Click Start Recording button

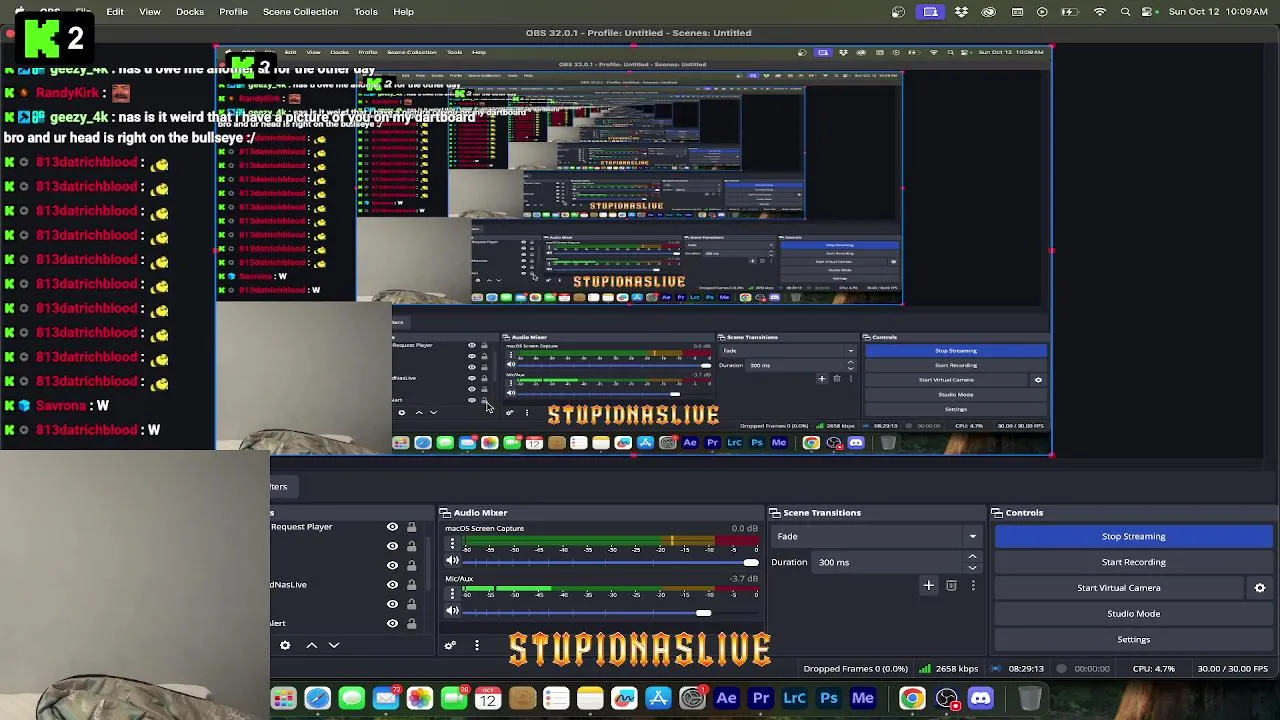1133,562
